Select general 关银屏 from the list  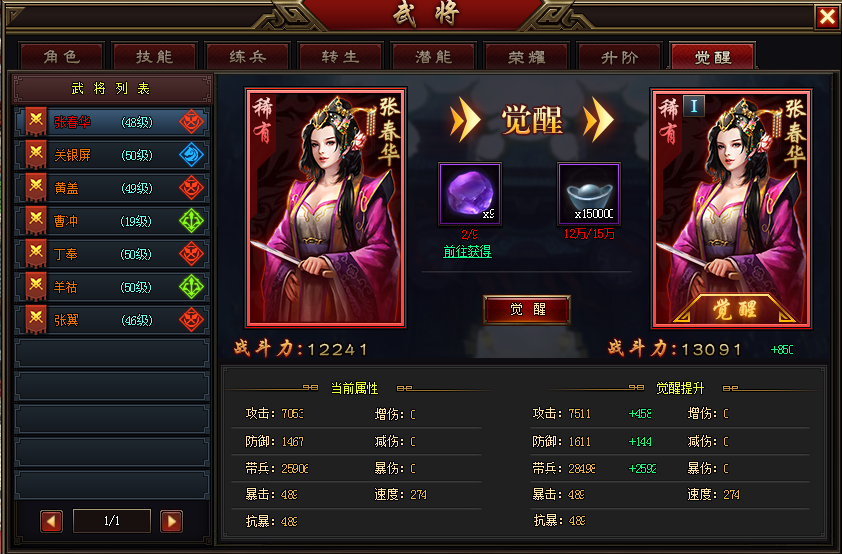[x=112, y=155]
